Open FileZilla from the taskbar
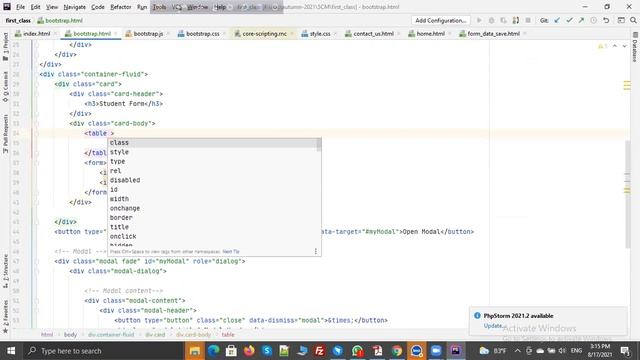This screenshot has height=360, width=640. pos(319,351)
